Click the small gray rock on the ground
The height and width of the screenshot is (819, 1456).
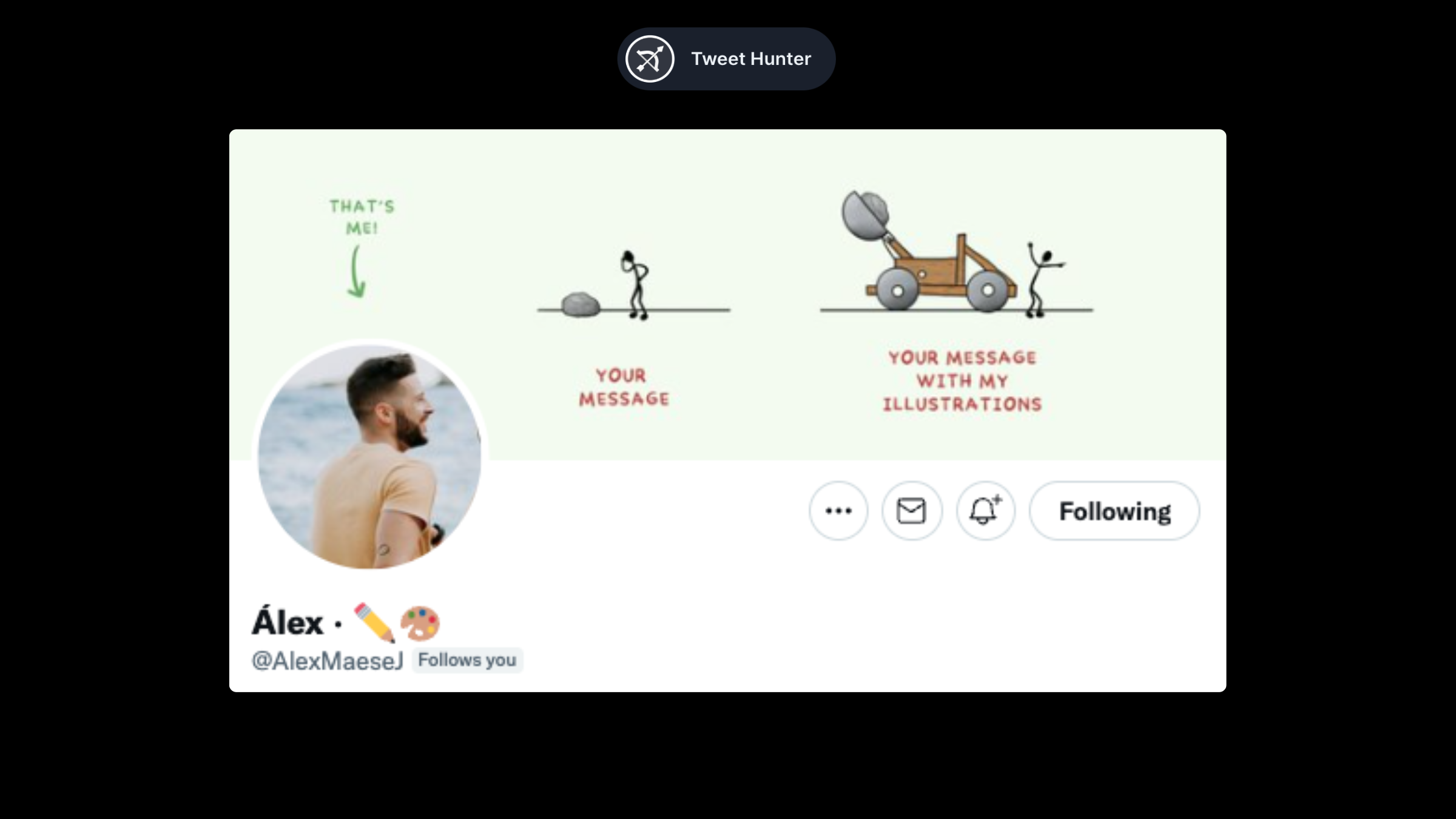pos(580,305)
